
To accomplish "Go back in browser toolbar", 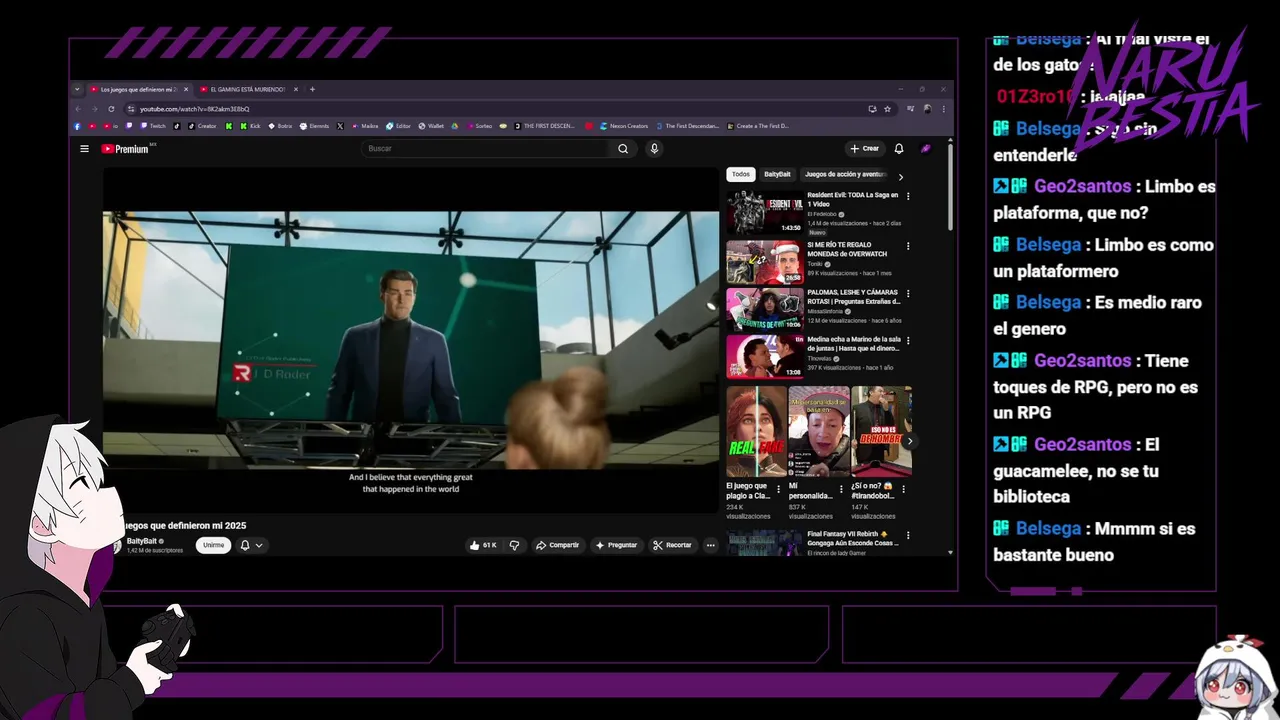I will pyautogui.click(x=79, y=109).
